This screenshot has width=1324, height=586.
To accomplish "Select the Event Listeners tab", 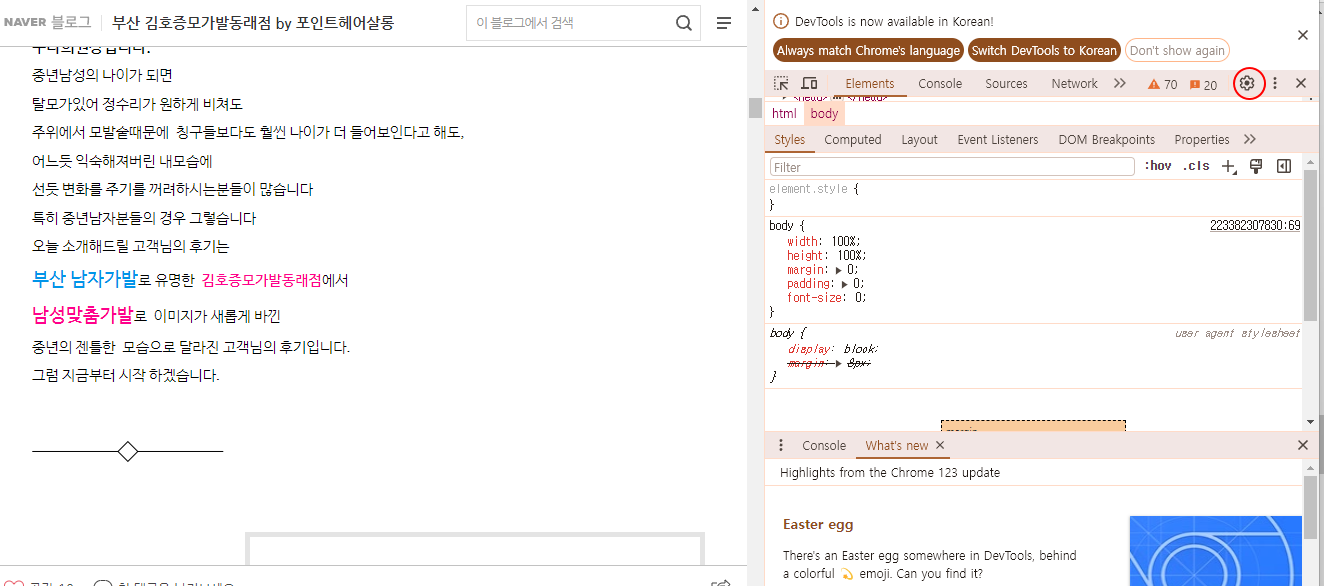I will pyautogui.click(x=998, y=140).
